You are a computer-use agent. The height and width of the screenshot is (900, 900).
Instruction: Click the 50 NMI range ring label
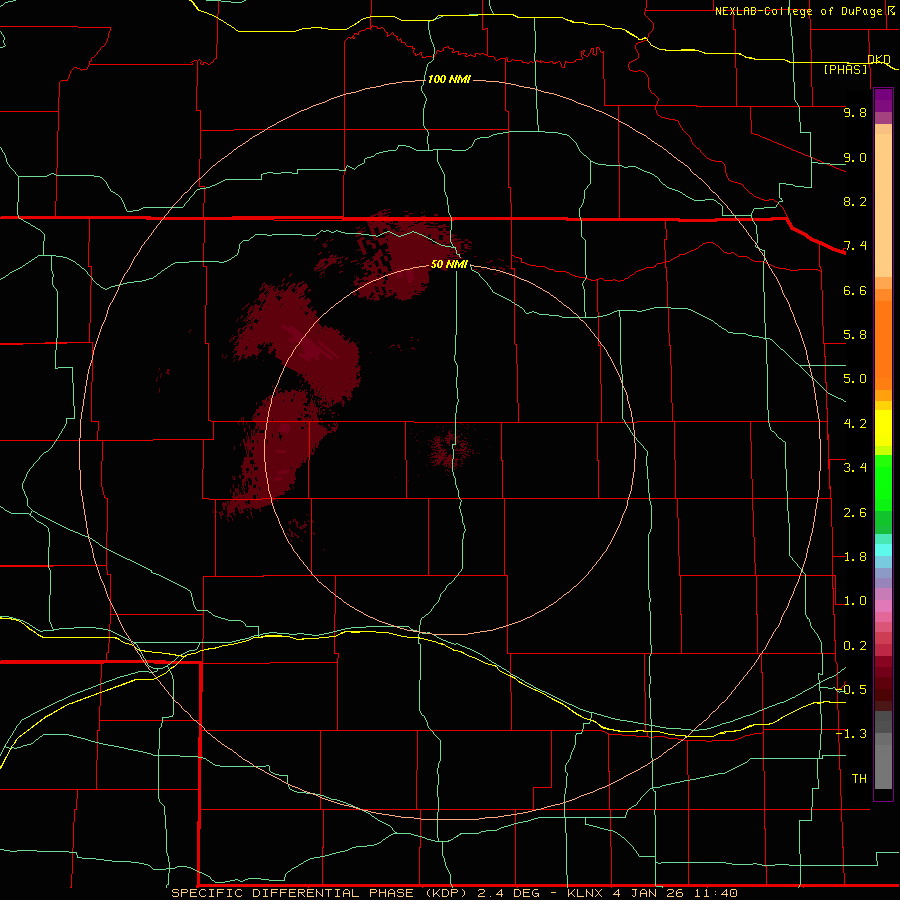[x=449, y=264]
